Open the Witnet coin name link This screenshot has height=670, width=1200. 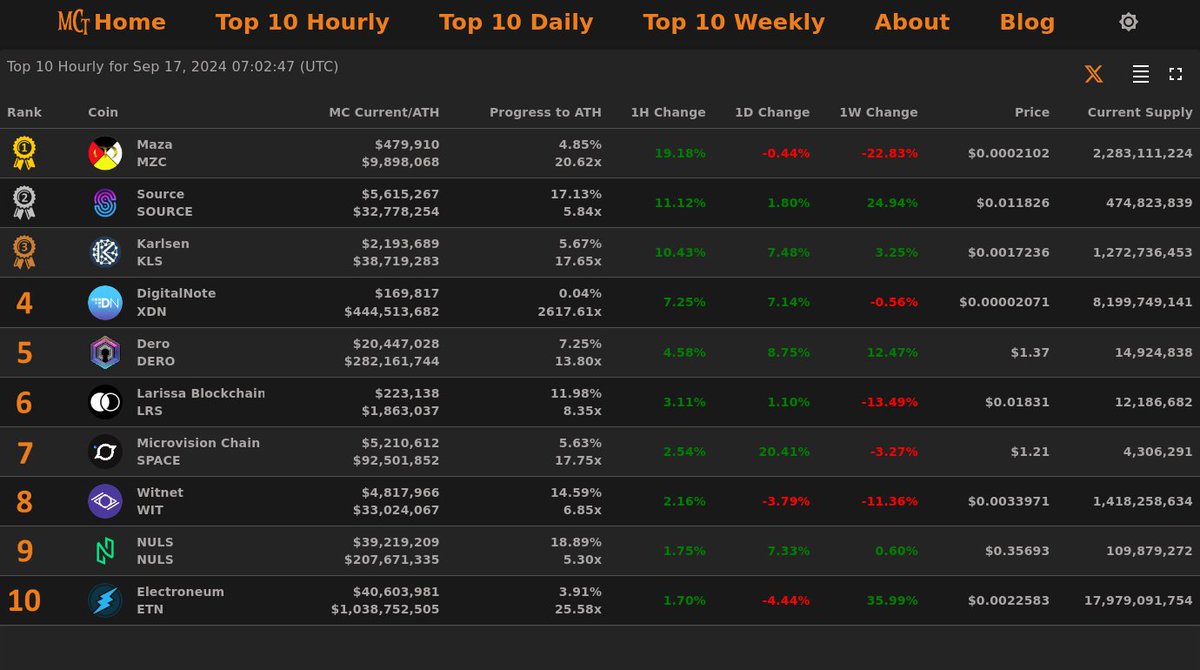(x=159, y=492)
